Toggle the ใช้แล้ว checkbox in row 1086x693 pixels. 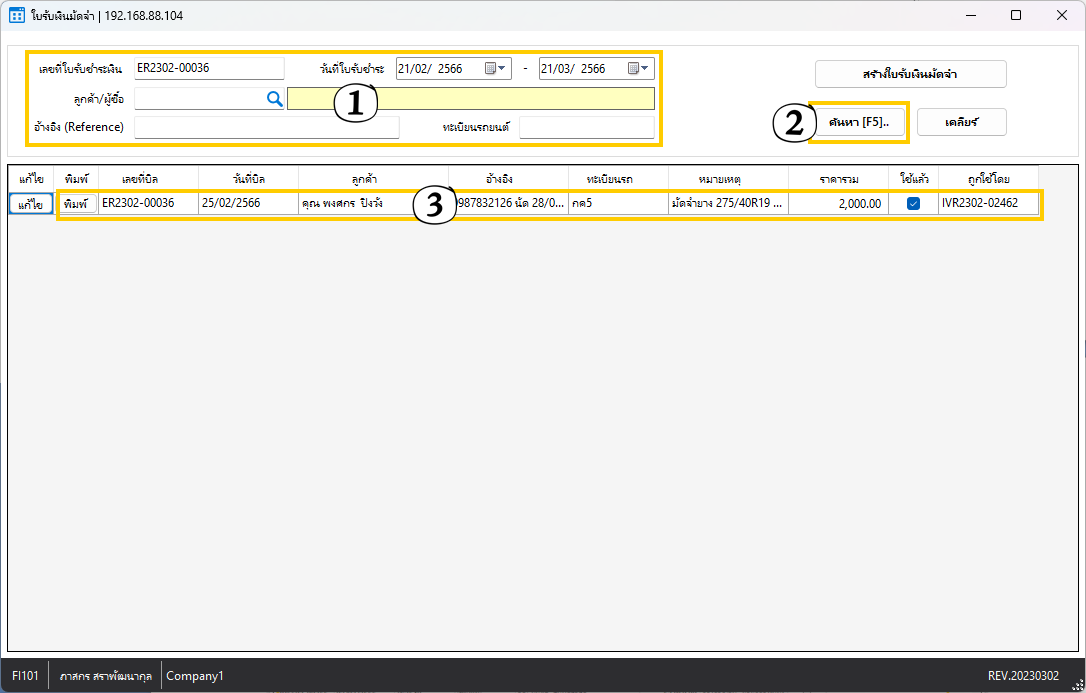click(913, 203)
